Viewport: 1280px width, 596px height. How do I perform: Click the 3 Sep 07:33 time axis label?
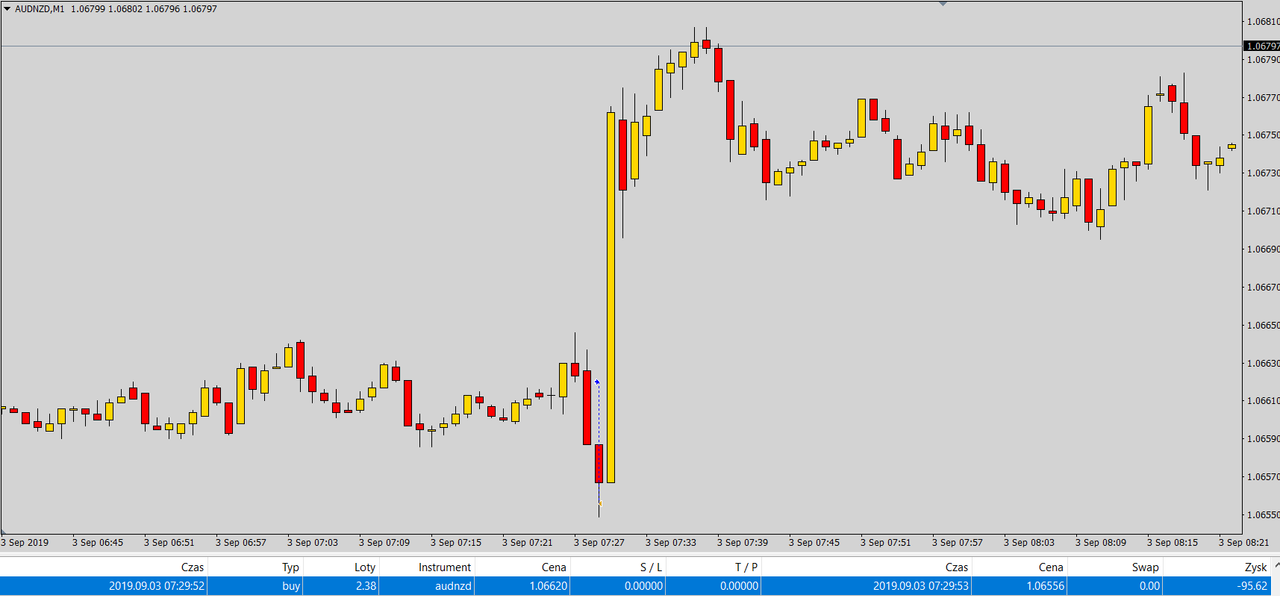pyautogui.click(x=671, y=542)
